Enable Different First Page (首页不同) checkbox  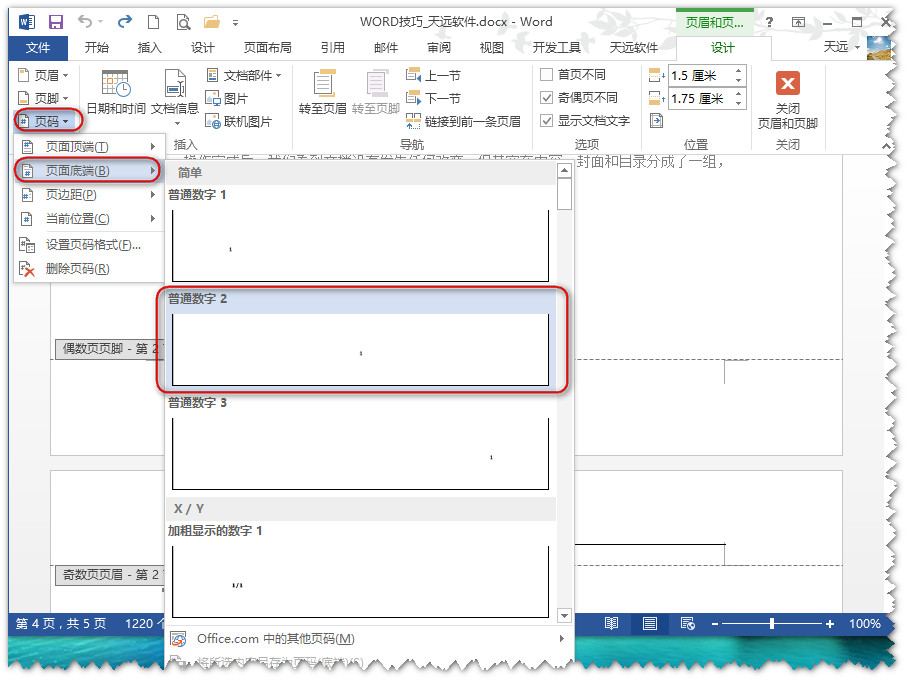click(x=547, y=75)
